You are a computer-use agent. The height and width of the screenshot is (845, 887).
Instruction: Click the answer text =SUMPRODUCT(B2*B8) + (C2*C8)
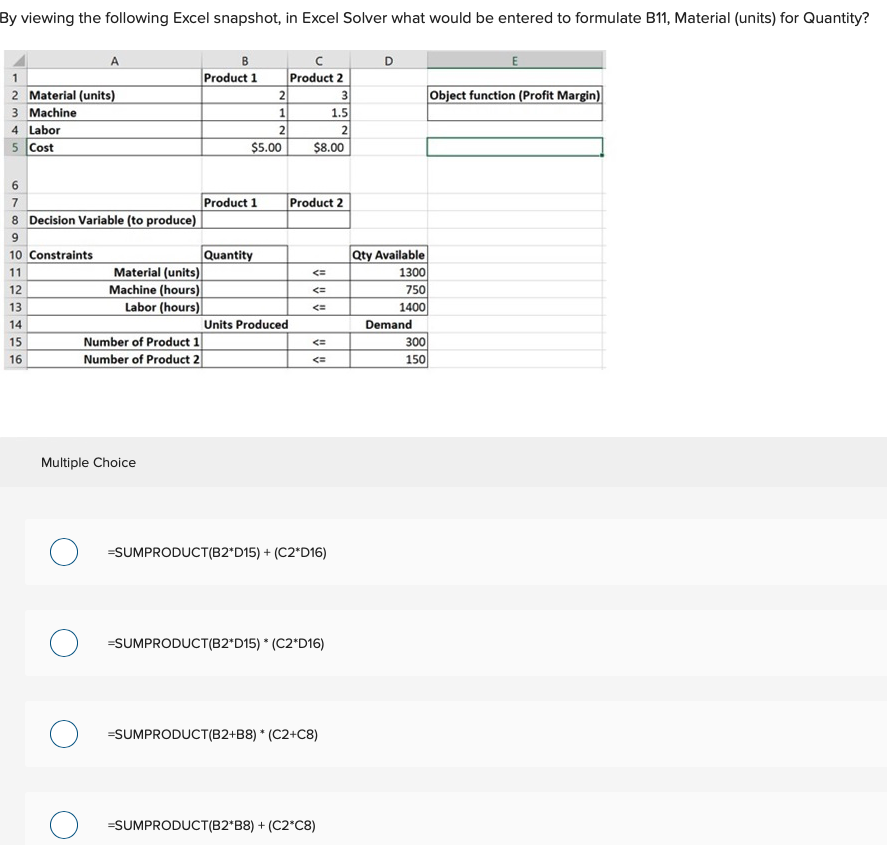pos(212,825)
